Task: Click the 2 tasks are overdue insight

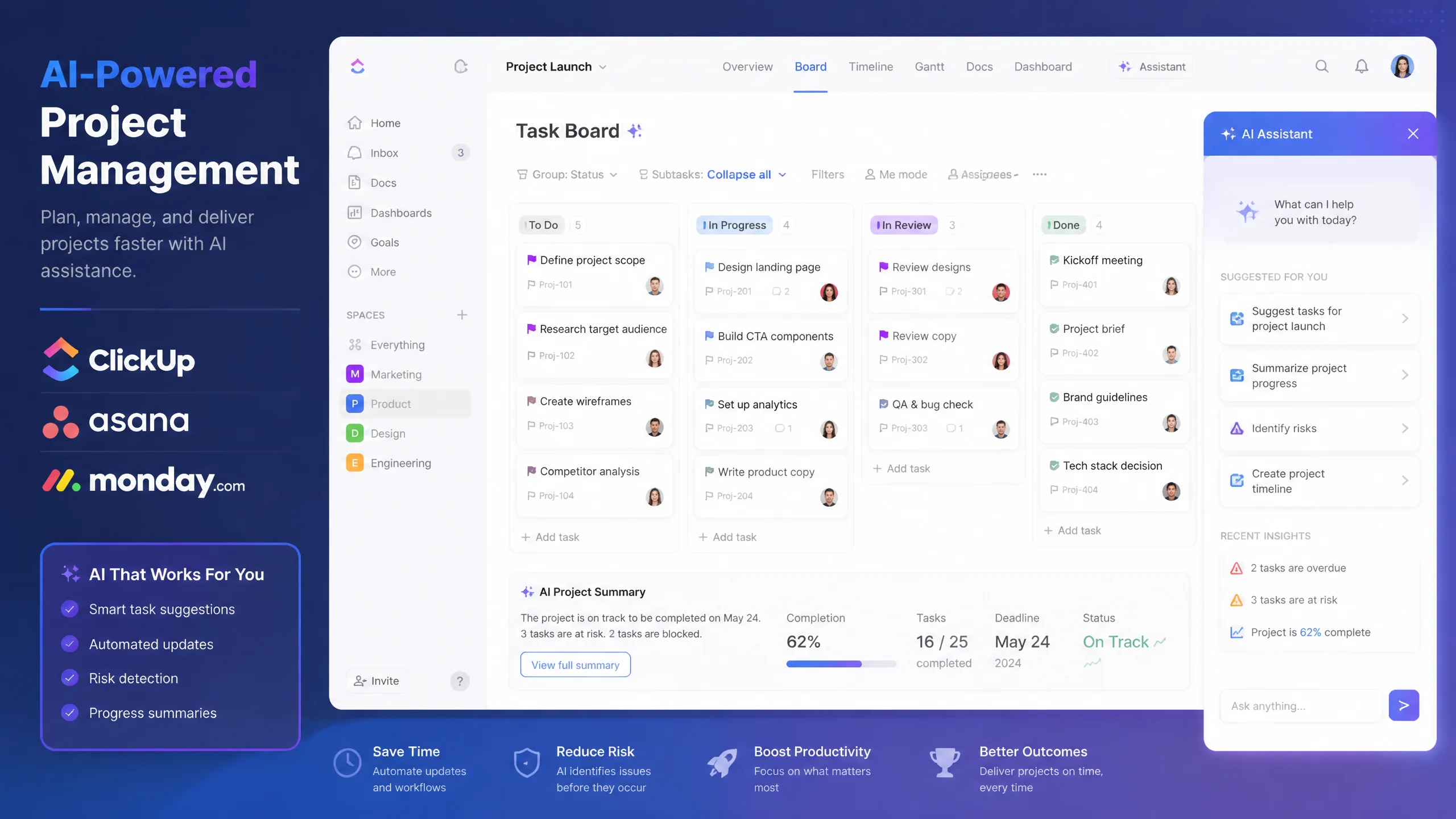Action: (x=1288, y=568)
